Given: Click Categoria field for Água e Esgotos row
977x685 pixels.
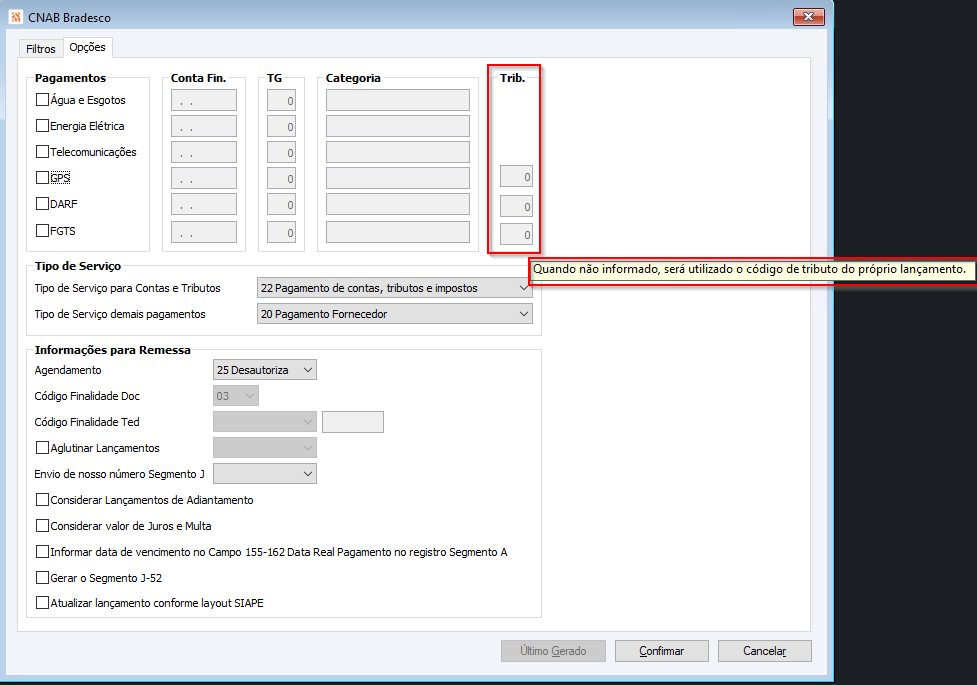Looking at the screenshot, I should coord(398,100).
